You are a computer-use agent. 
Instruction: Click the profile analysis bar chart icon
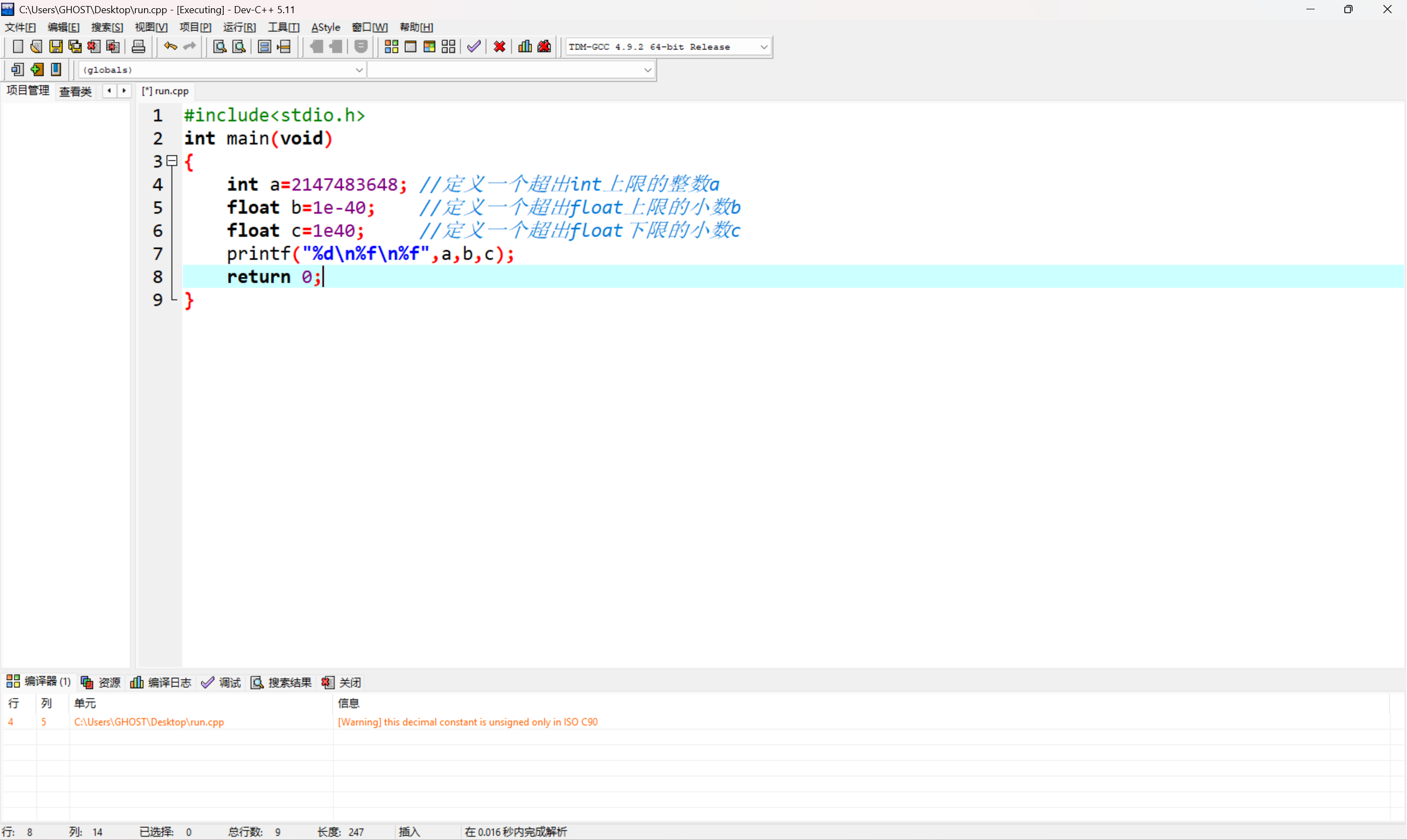click(525, 46)
